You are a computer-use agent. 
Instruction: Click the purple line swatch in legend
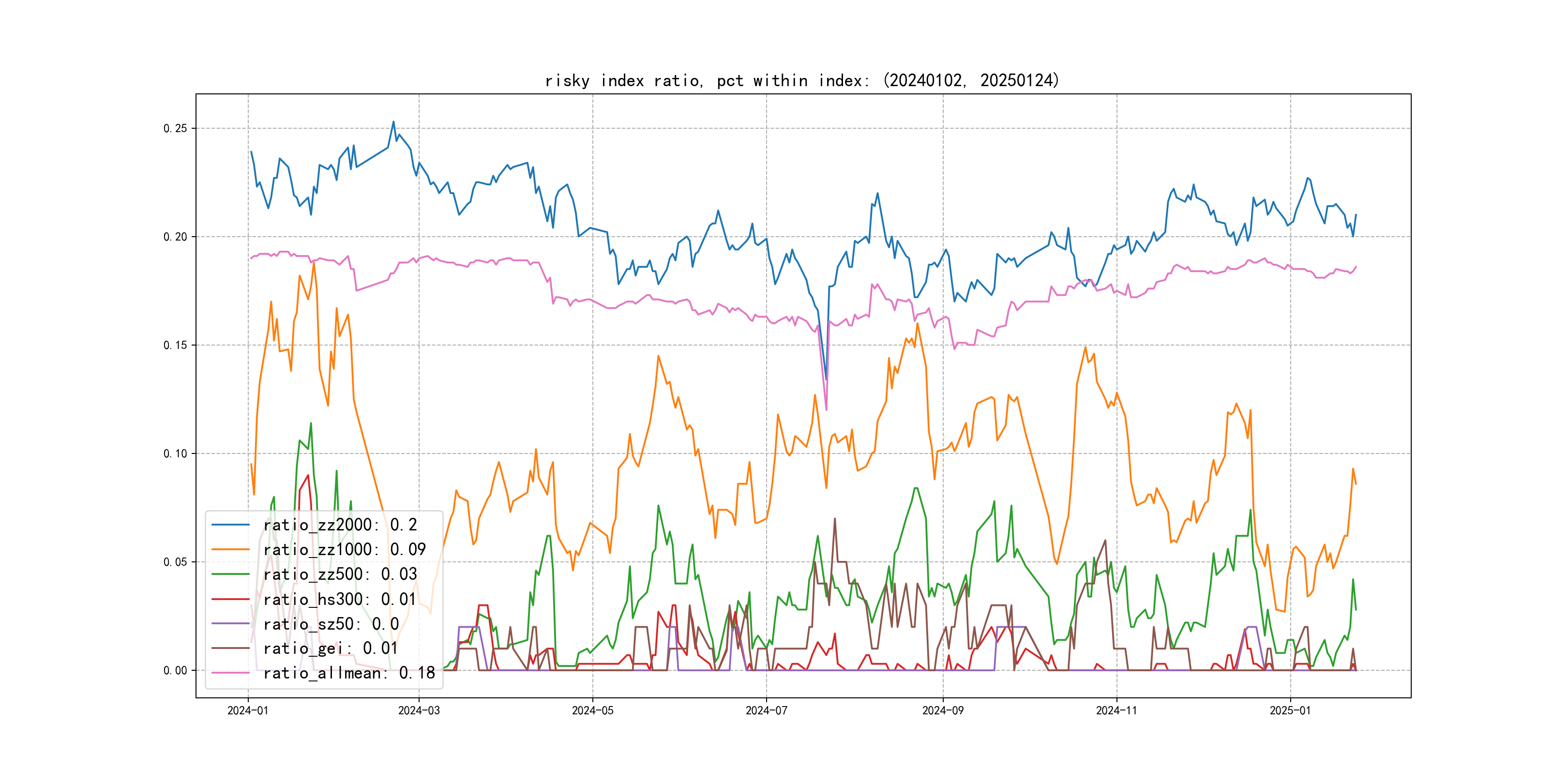click(x=231, y=624)
